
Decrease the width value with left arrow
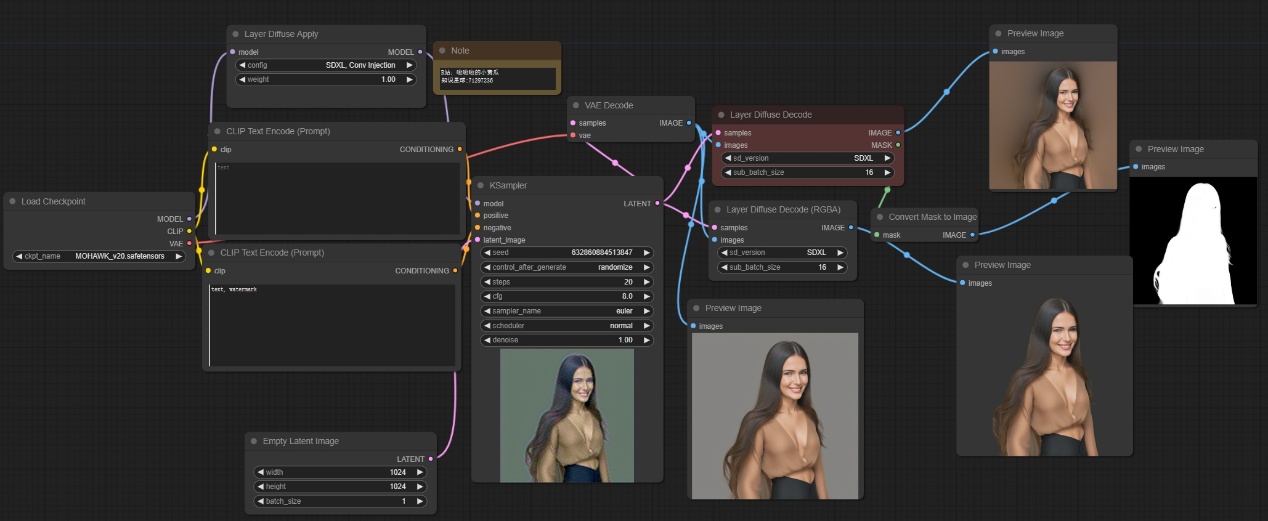coord(261,472)
